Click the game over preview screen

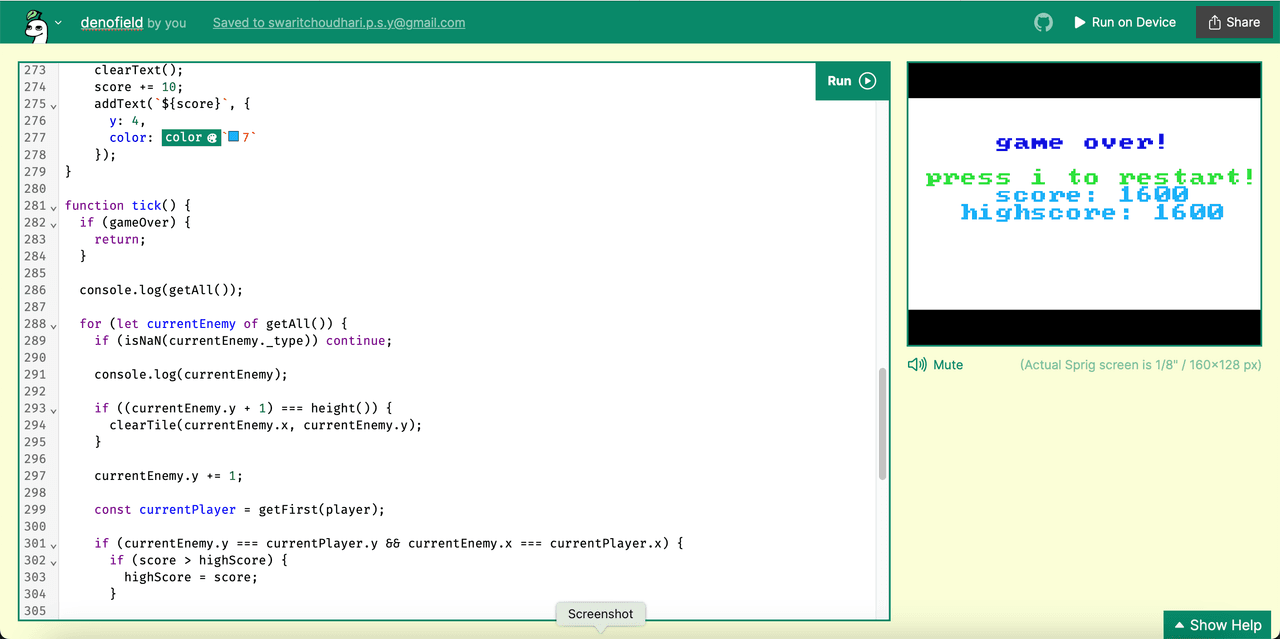point(1084,204)
